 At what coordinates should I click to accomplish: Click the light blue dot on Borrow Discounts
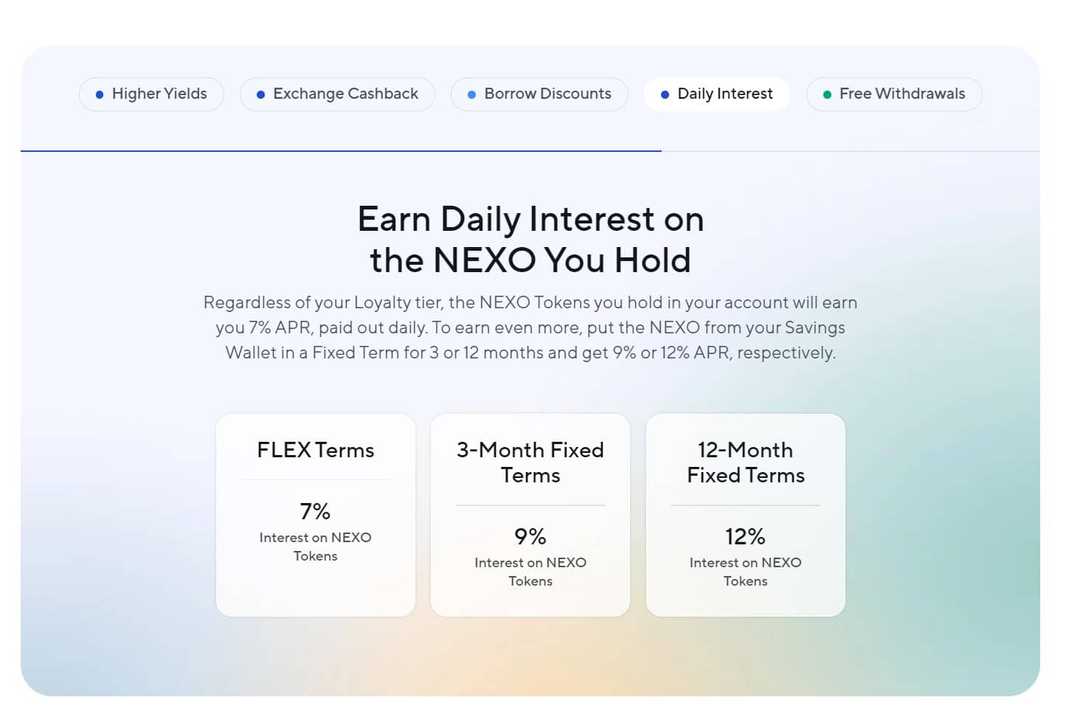[x=470, y=94]
